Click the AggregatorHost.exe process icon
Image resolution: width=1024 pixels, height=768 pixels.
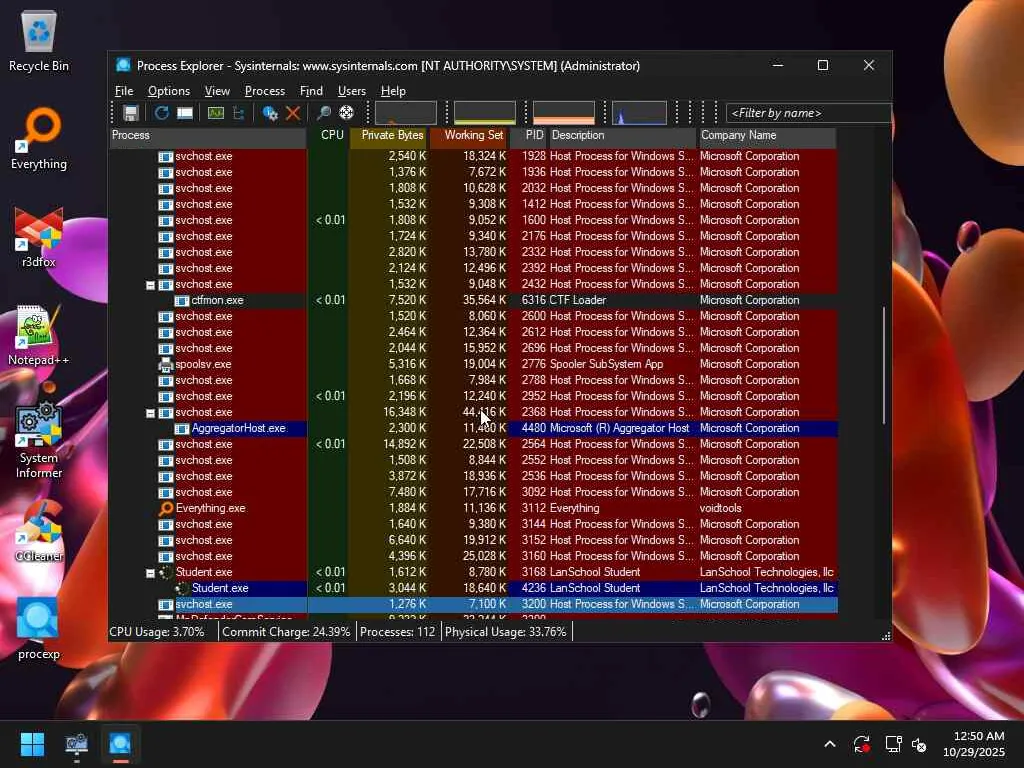182,428
